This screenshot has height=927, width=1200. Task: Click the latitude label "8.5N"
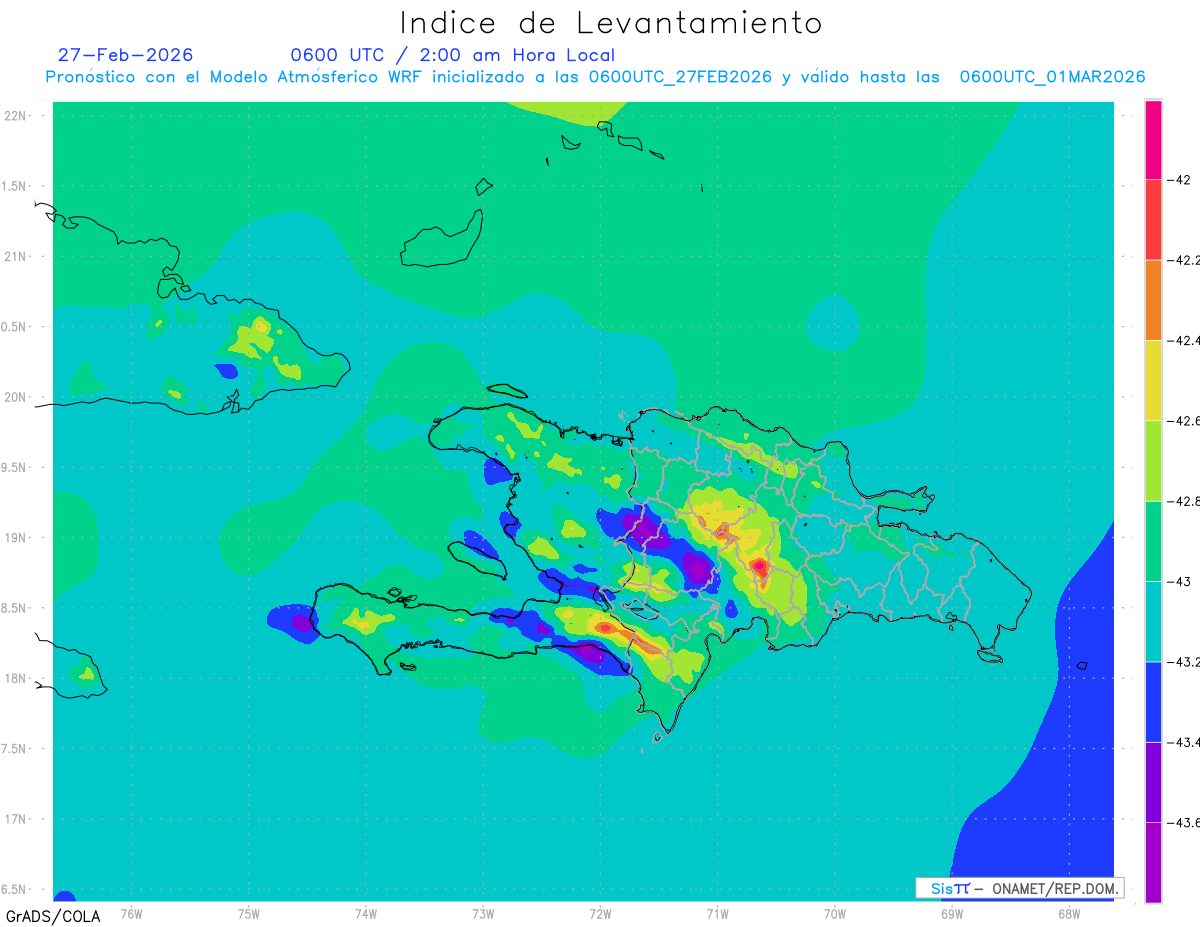(x=14, y=608)
